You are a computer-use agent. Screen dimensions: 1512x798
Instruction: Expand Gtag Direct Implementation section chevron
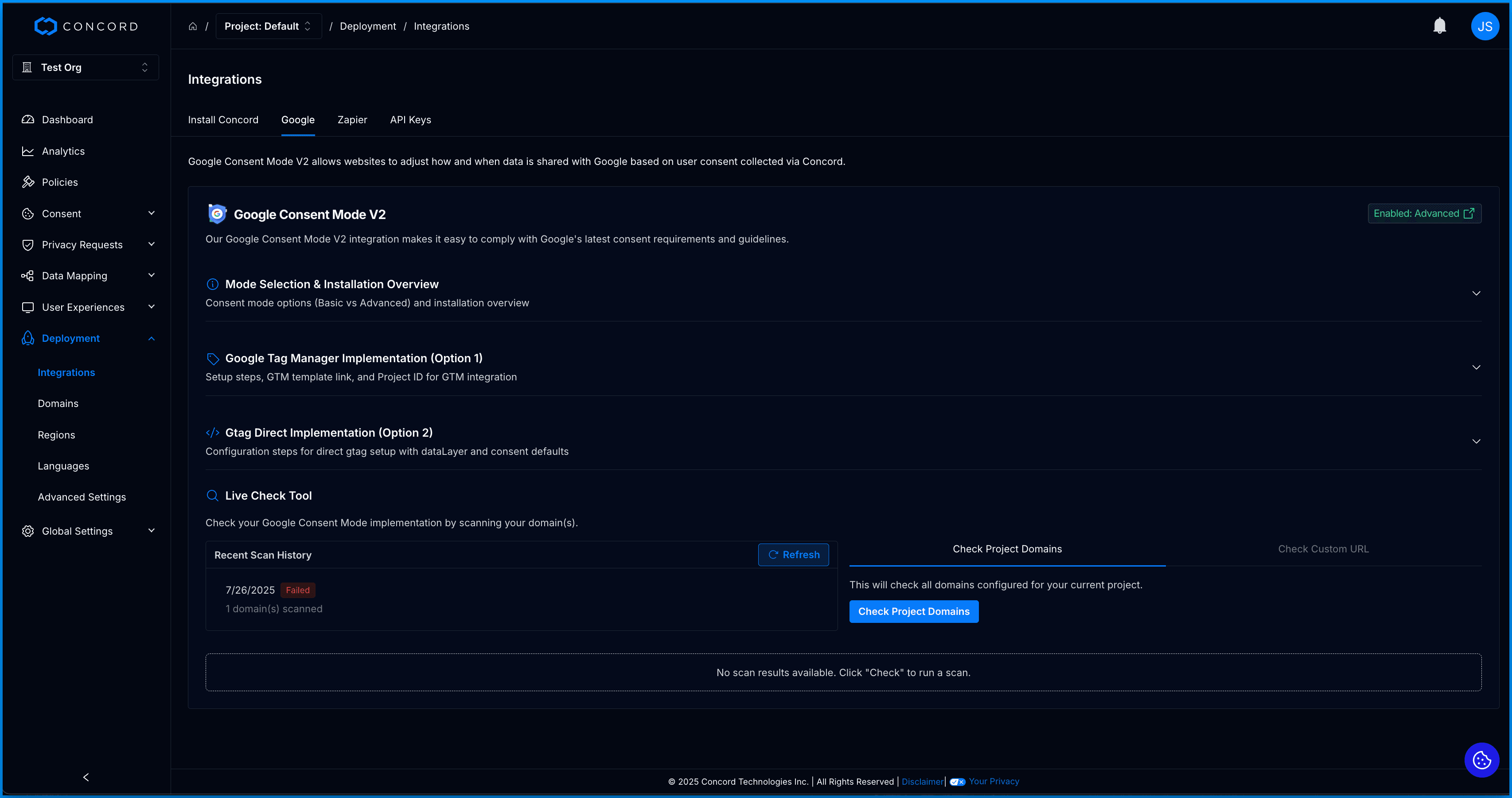coord(1476,441)
